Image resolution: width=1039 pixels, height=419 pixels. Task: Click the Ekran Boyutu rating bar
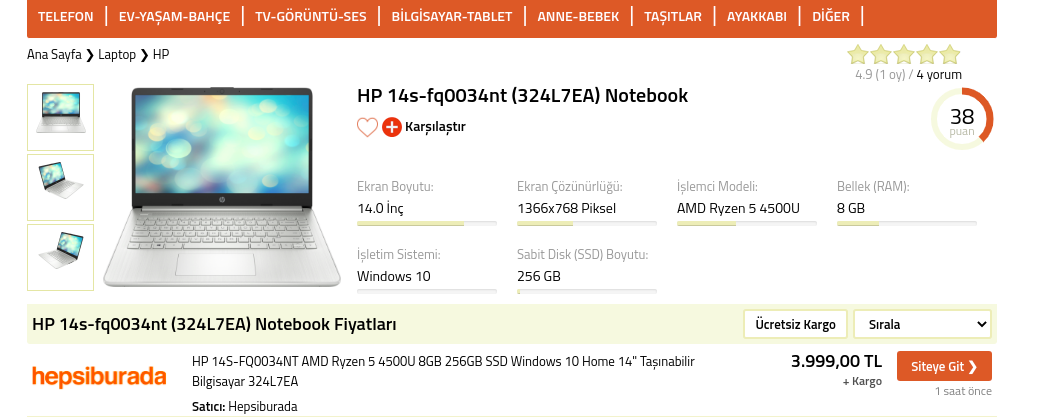427,224
